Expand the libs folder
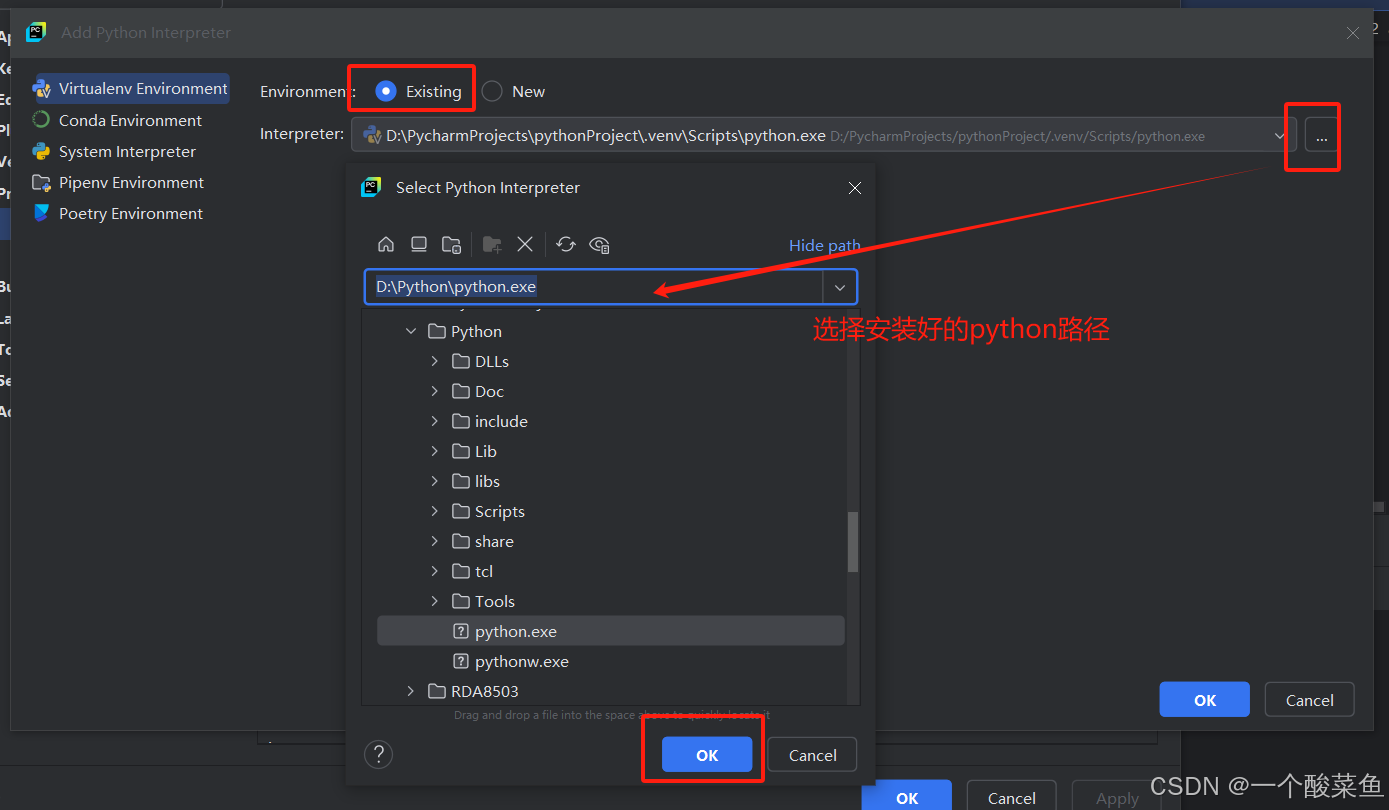1389x810 pixels. [x=435, y=481]
